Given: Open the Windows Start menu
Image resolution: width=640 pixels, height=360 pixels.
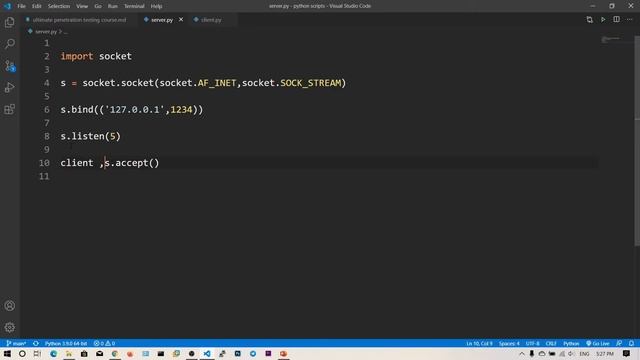Looking at the screenshot, I should [x=7, y=353].
